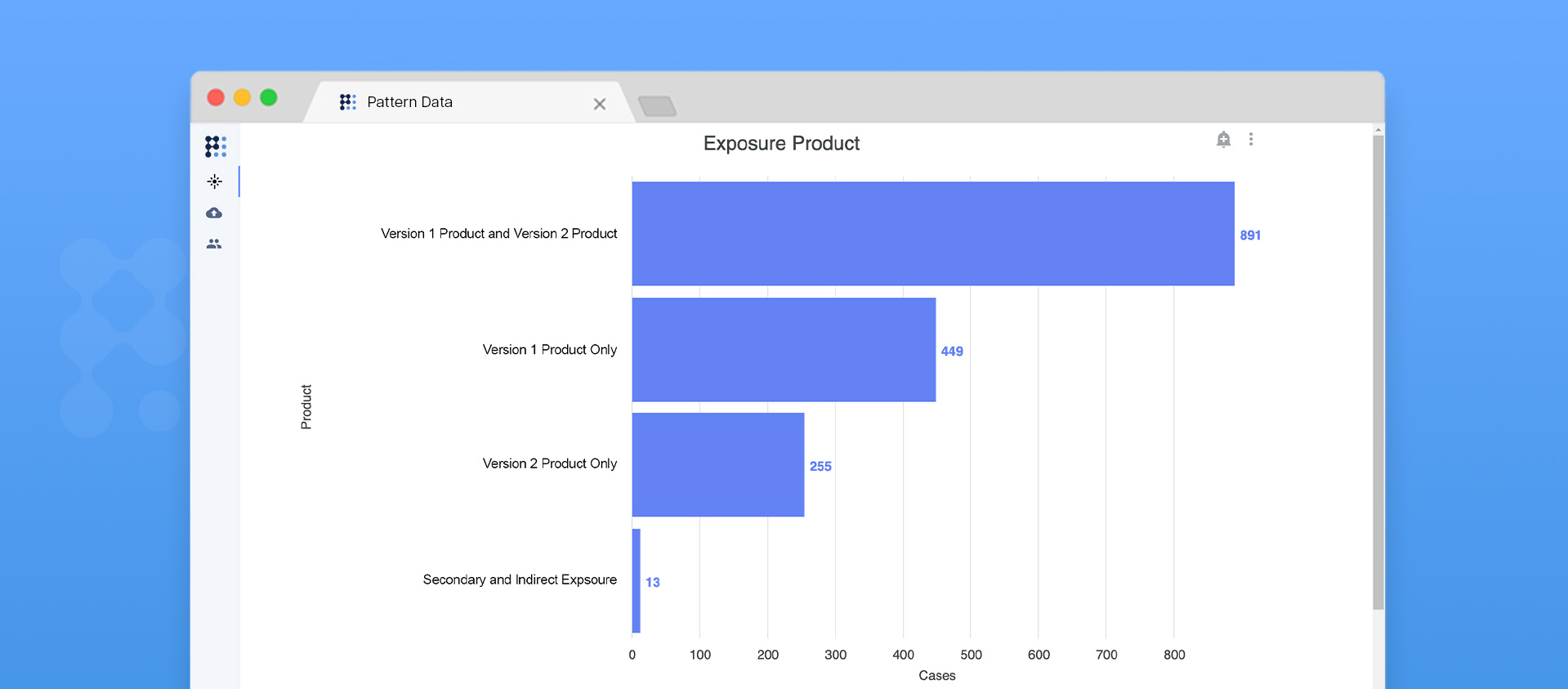Click the 100 tick label on x-axis
The width and height of the screenshot is (1568, 689).
coord(700,655)
